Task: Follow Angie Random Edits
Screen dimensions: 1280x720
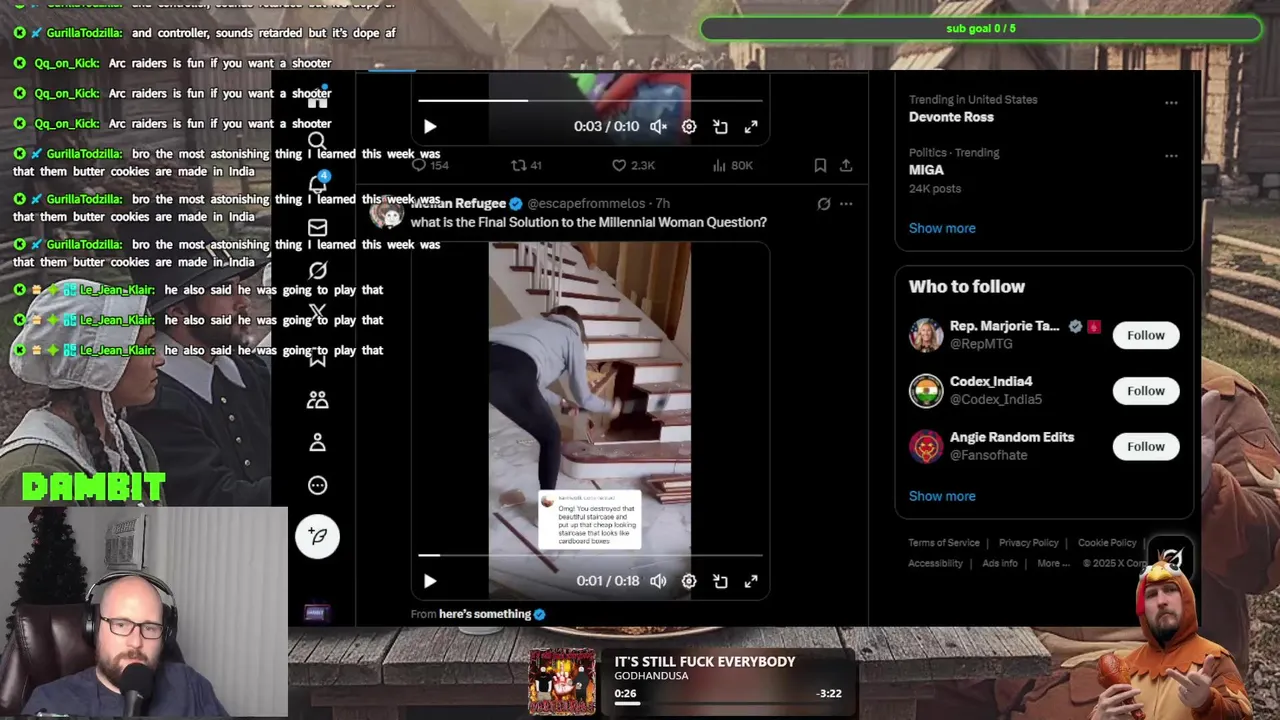Action: pos(1146,446)
